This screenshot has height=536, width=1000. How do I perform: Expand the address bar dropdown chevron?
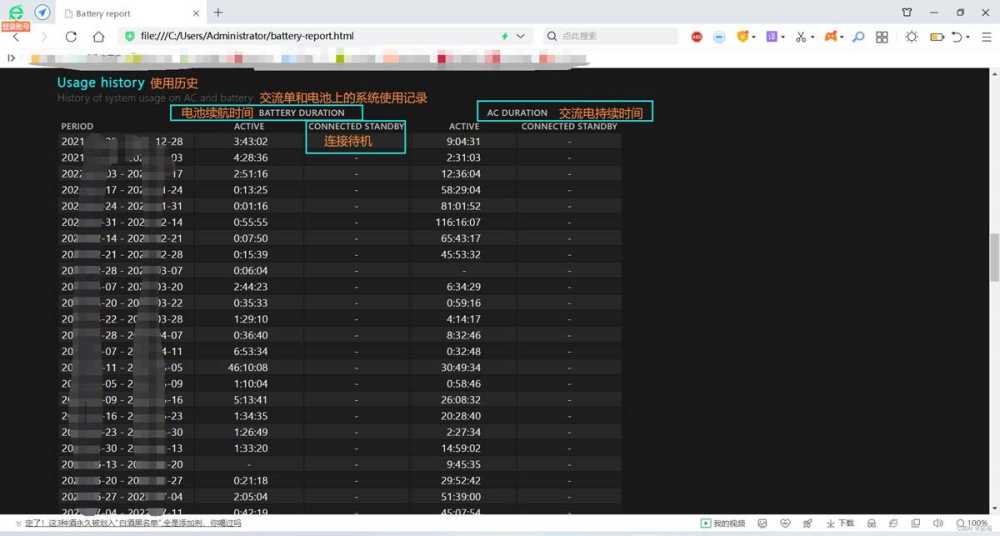[521, 36]
